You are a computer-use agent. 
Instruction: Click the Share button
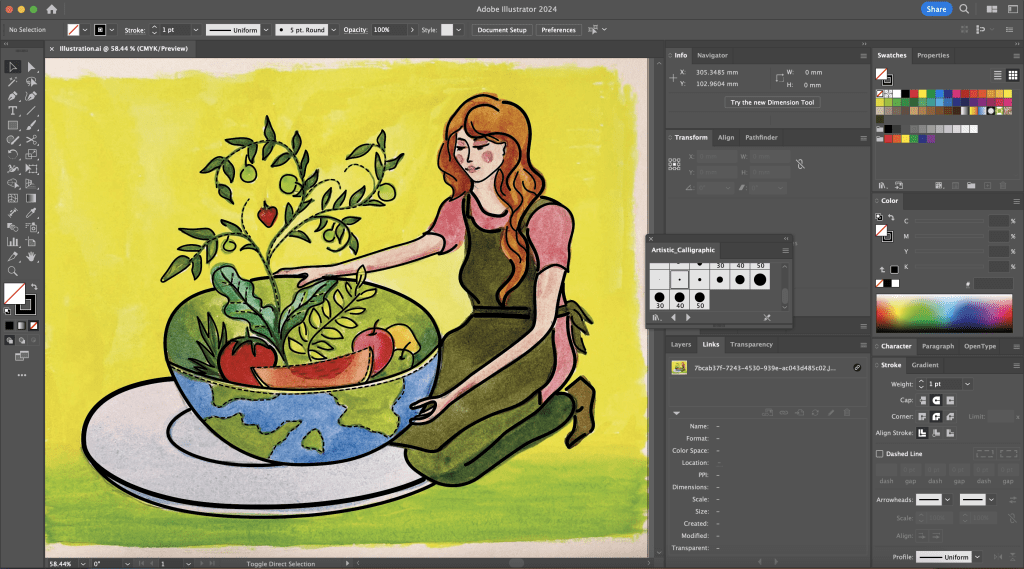coord(935,9)
